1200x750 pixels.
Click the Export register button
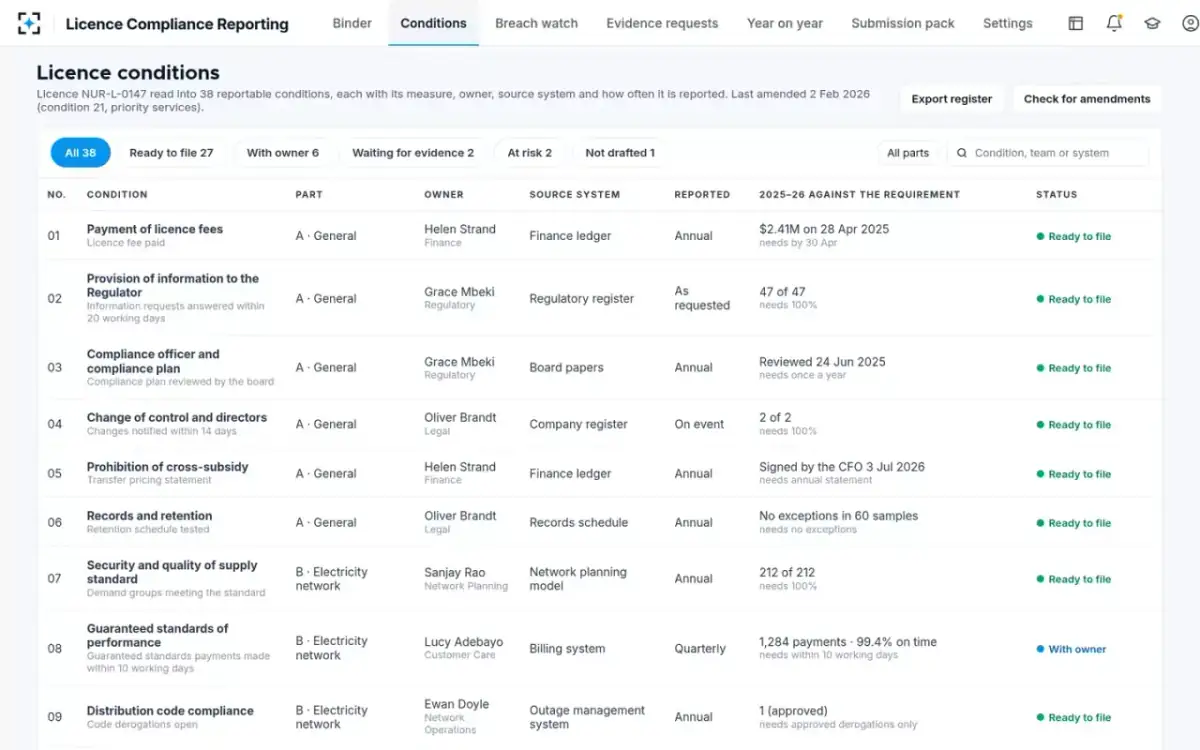(x=952, y=99)
